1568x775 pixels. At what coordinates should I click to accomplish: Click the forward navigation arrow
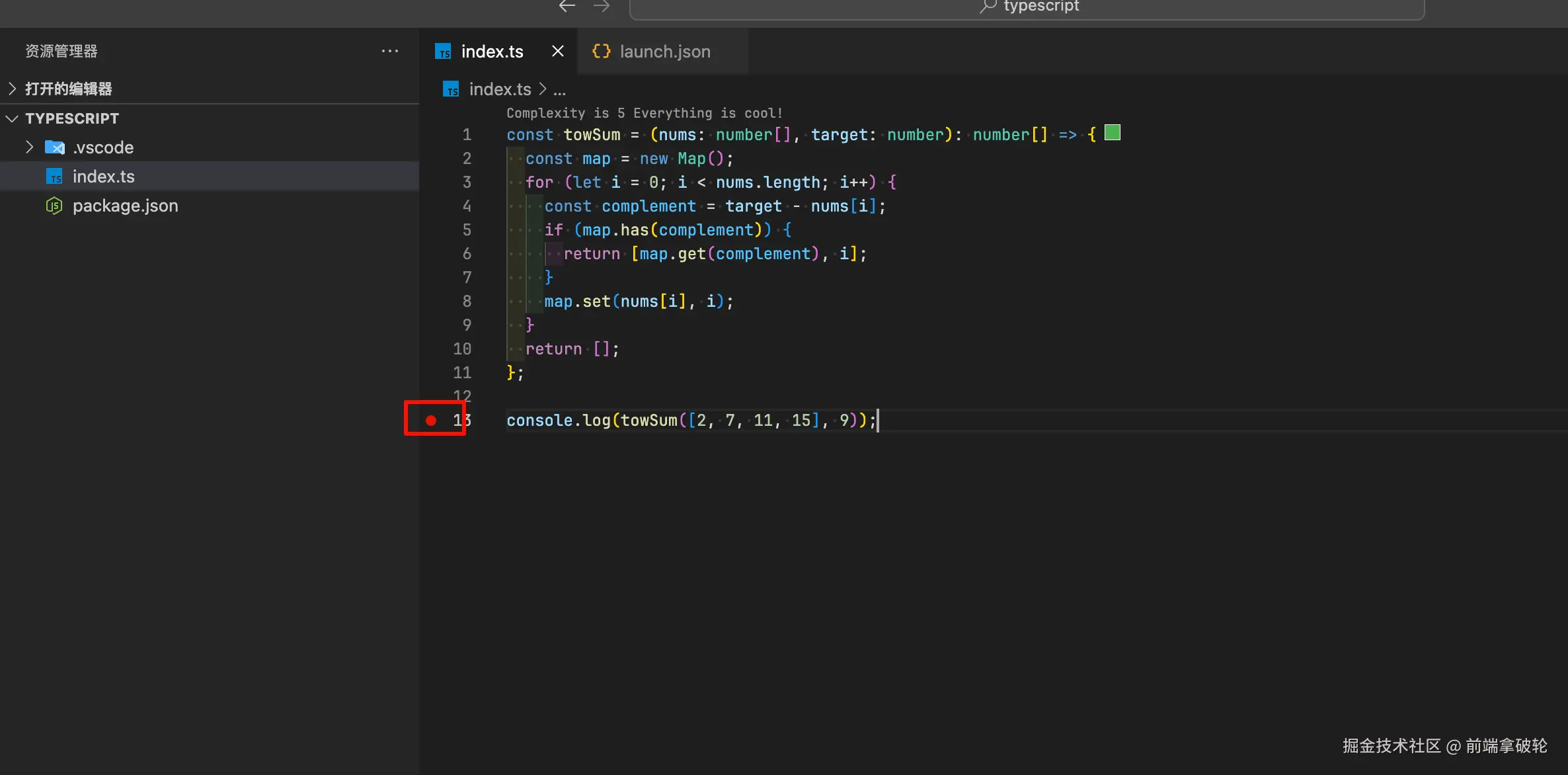[601, 7]
